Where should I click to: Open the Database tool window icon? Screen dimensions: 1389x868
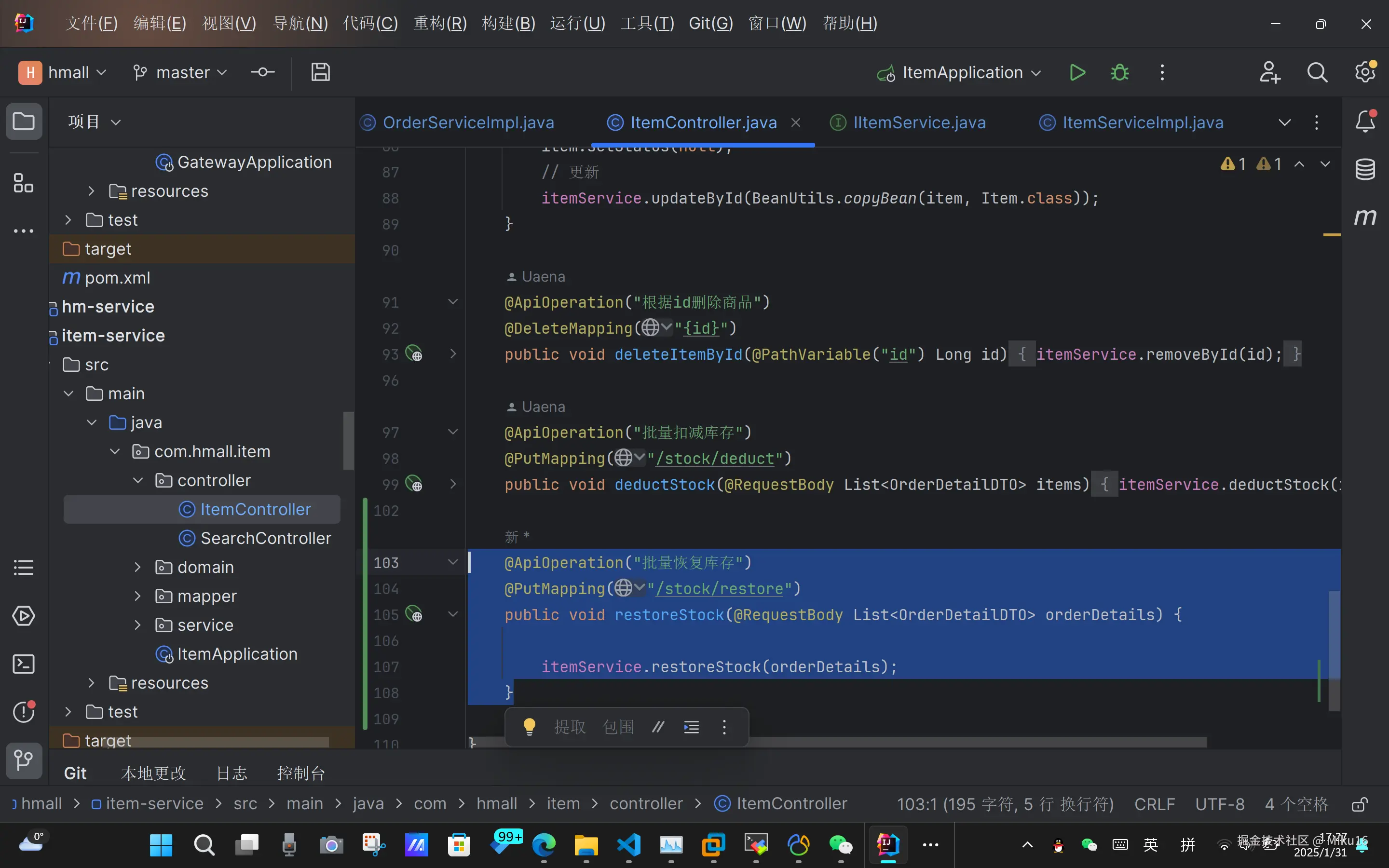coord(1365,169)
